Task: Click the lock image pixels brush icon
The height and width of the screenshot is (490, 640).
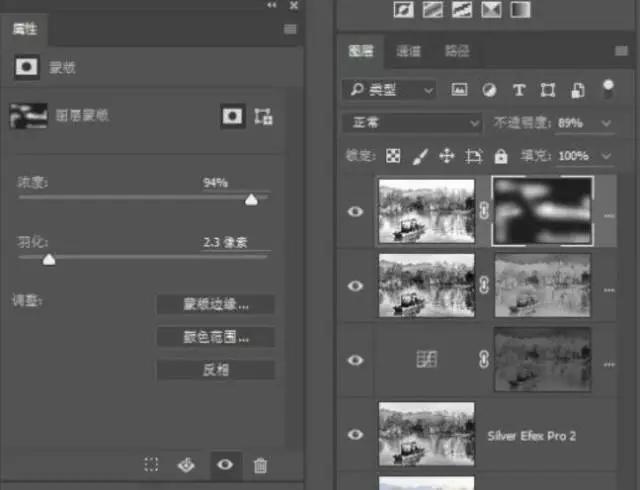Action: 420,156
